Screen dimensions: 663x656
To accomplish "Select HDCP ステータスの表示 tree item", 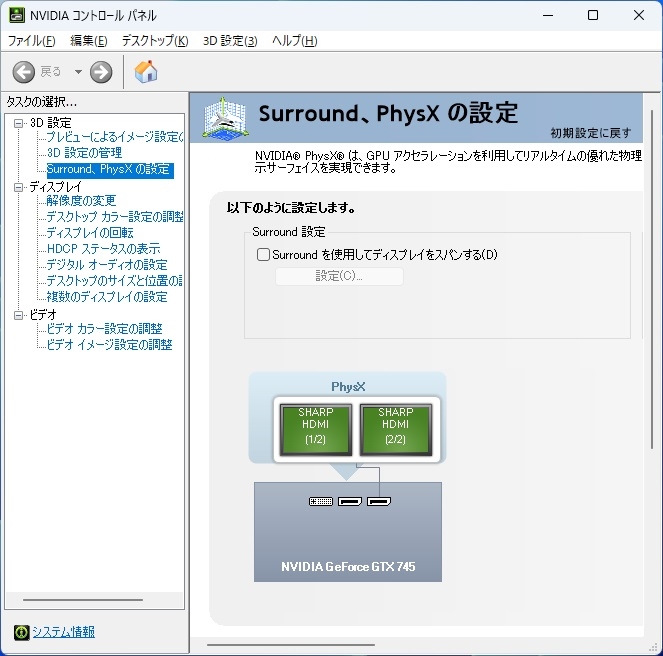I will (104, 249).
